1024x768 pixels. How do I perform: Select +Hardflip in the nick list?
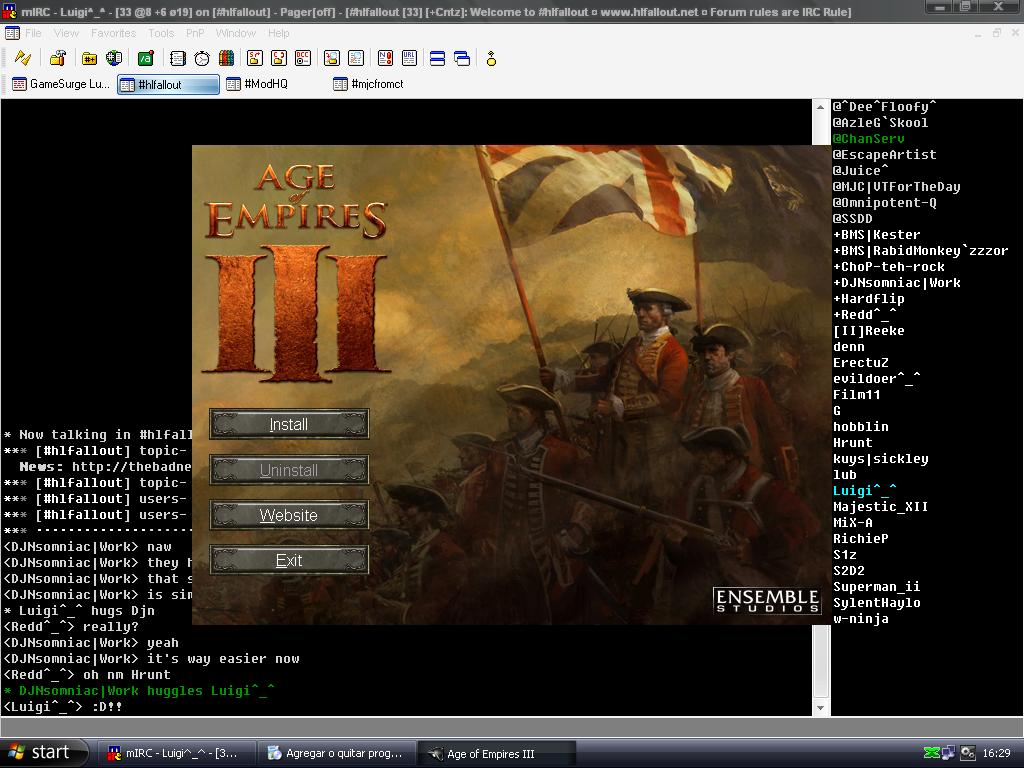pyautogui.click(x=869, y=298)
